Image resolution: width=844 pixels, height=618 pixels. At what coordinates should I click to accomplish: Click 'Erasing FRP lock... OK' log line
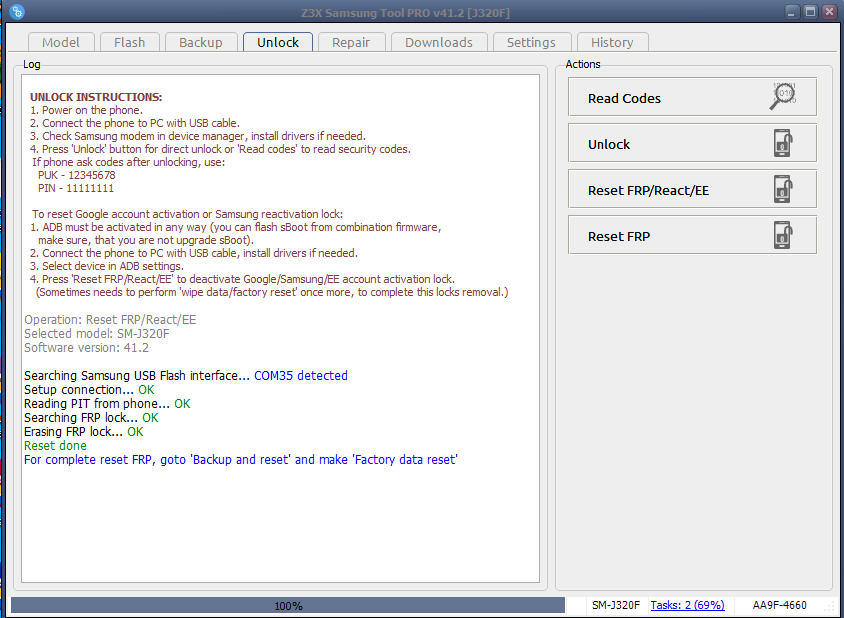[84, 432]
